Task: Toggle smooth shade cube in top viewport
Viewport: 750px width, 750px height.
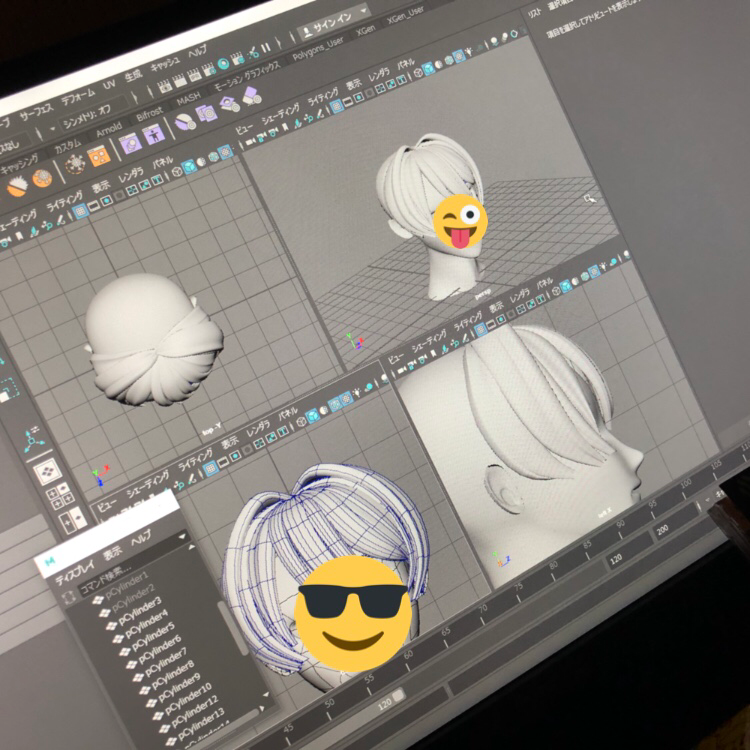Action: pyautogui.click(x=189, y=166)
